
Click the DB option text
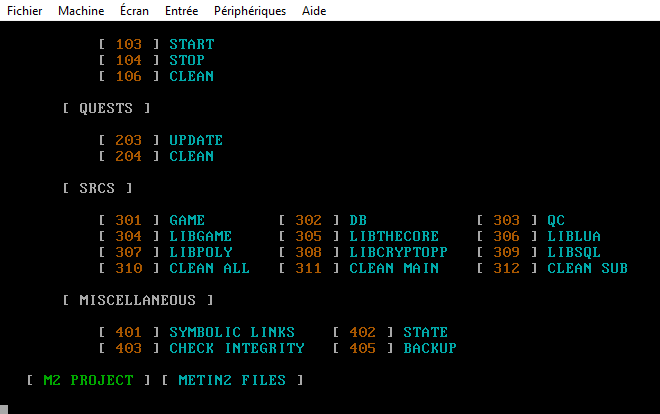point(358,220)
